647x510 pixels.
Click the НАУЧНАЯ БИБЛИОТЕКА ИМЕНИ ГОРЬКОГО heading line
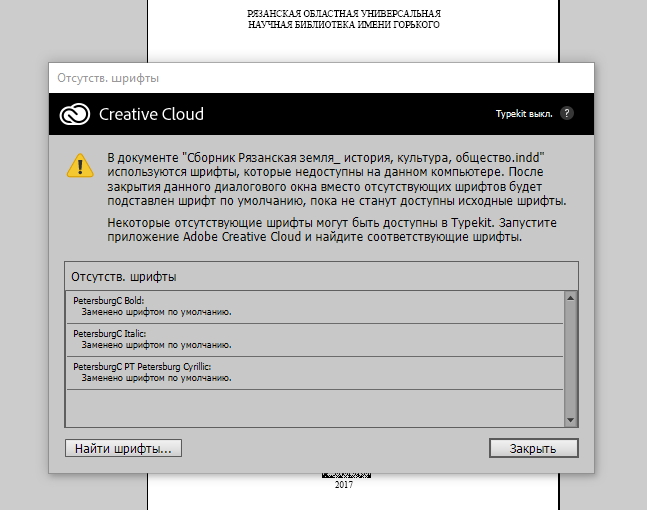click(x=344, y=25)
